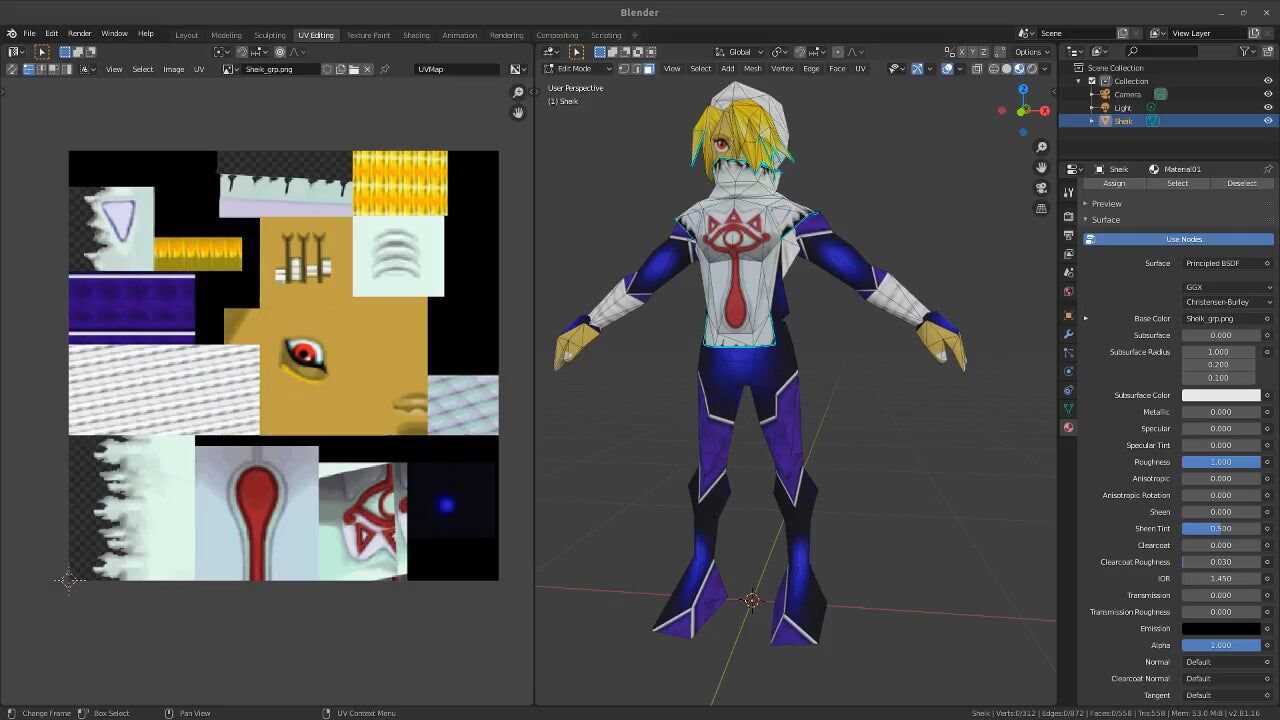Switch to the Texture Paint workspace tab

tap(368, 35)
